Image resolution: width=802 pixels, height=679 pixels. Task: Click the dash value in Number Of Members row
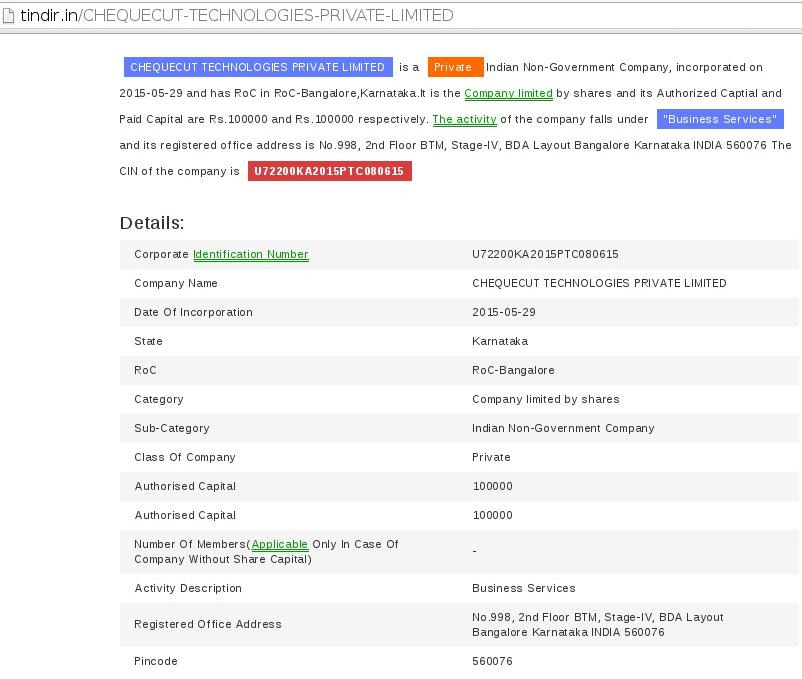(x=475, y=552)
